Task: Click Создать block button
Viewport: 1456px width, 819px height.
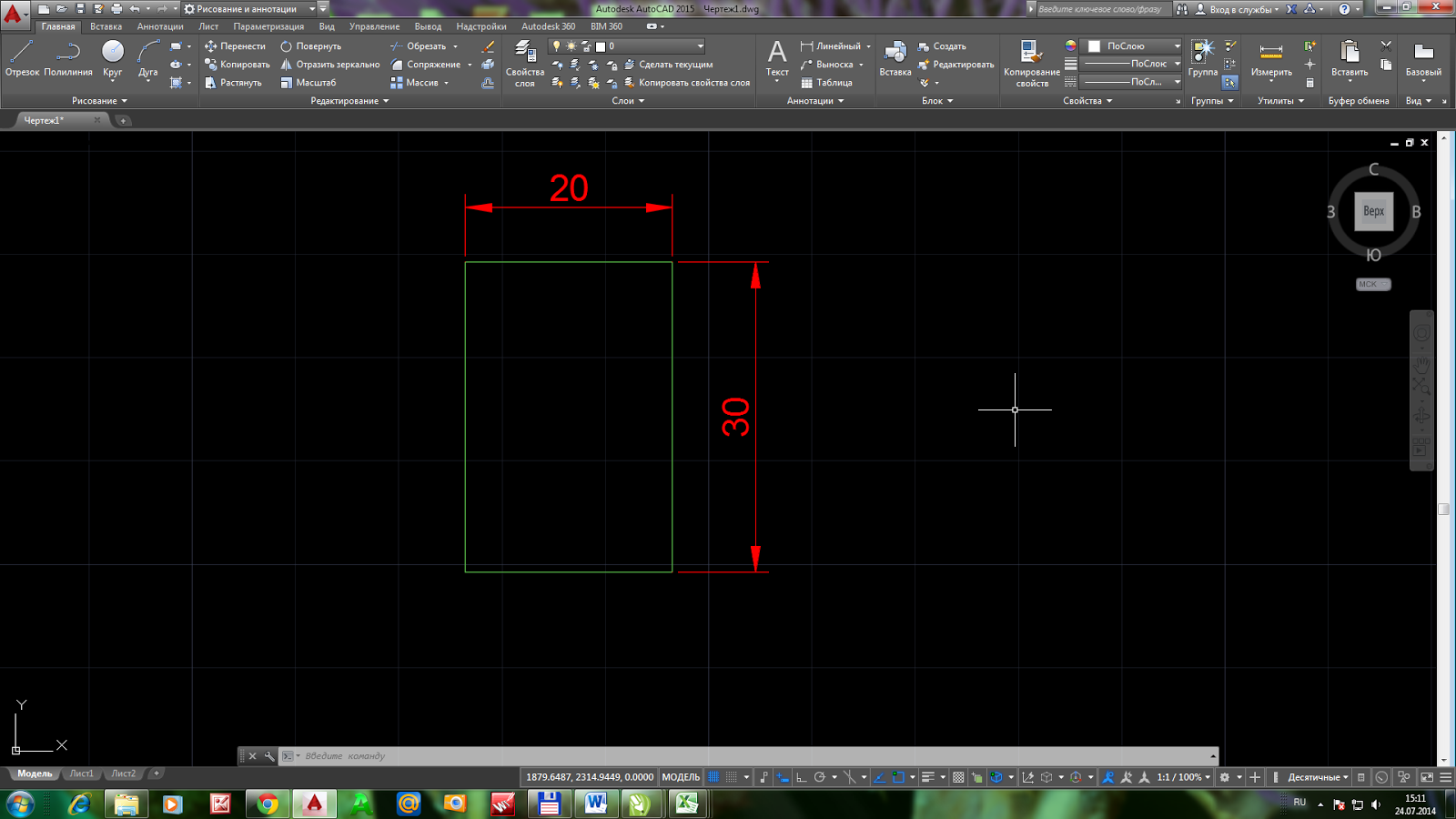Action: tap(942, 46)
